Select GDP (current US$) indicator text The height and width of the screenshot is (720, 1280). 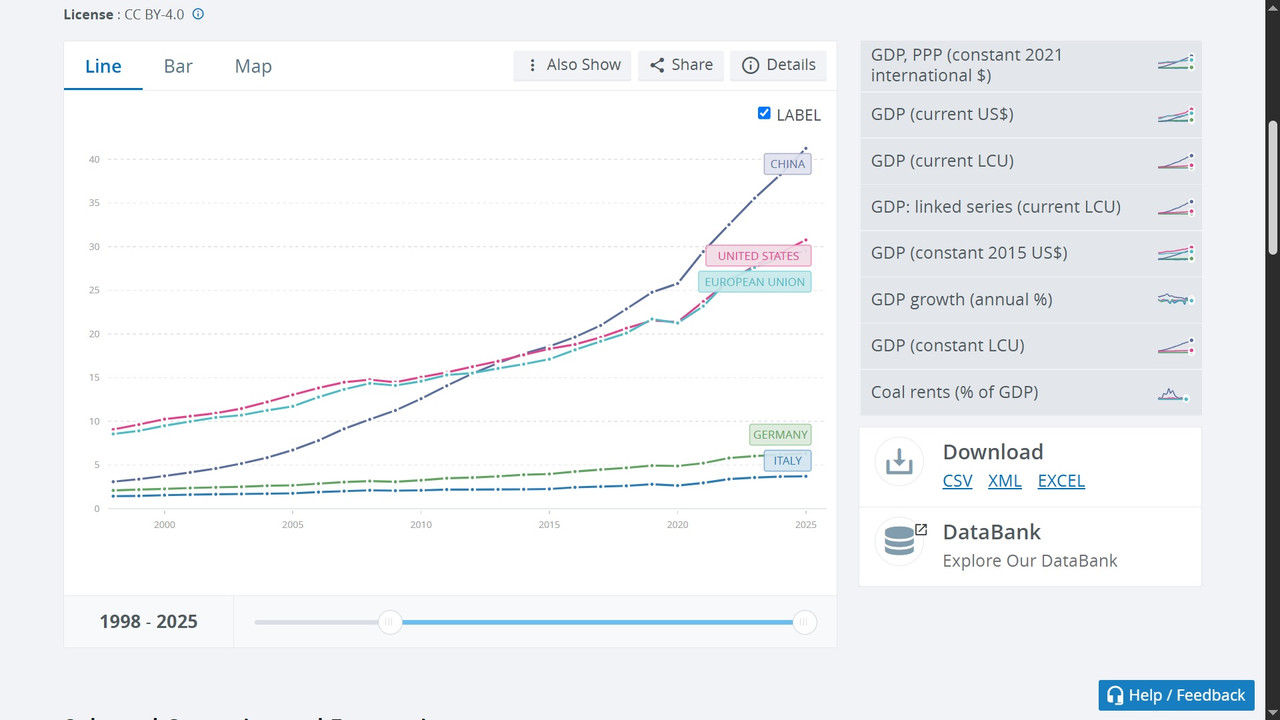coord(942,114)
